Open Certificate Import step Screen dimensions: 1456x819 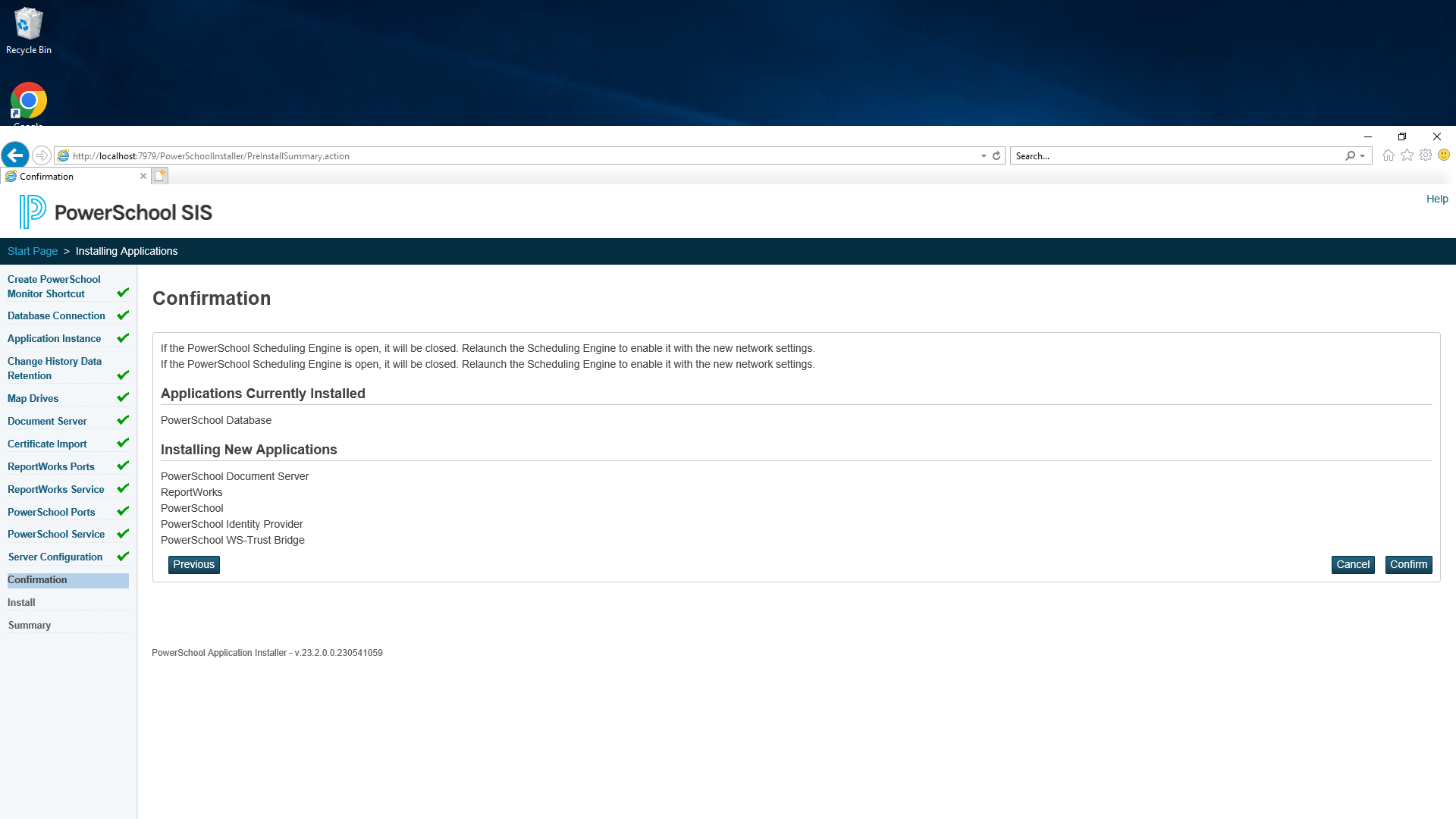point(47,444)
